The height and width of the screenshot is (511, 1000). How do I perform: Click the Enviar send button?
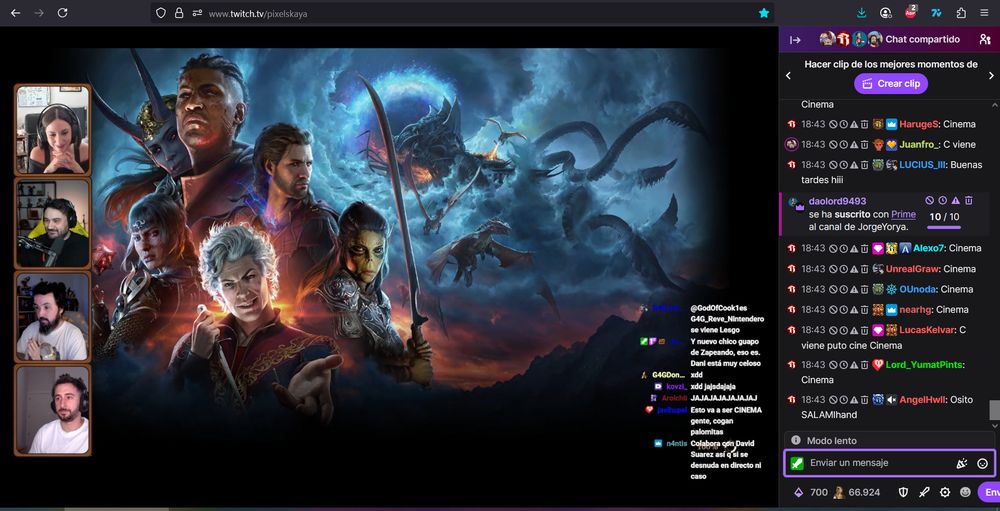tap(989, 492)
